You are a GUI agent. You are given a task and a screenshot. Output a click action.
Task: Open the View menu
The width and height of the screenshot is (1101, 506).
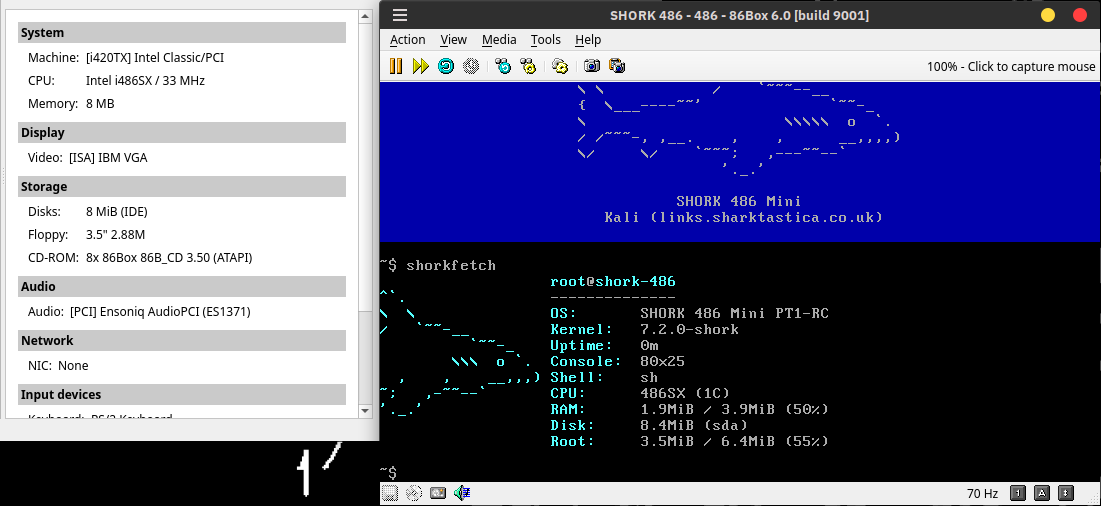pos(454,40)
